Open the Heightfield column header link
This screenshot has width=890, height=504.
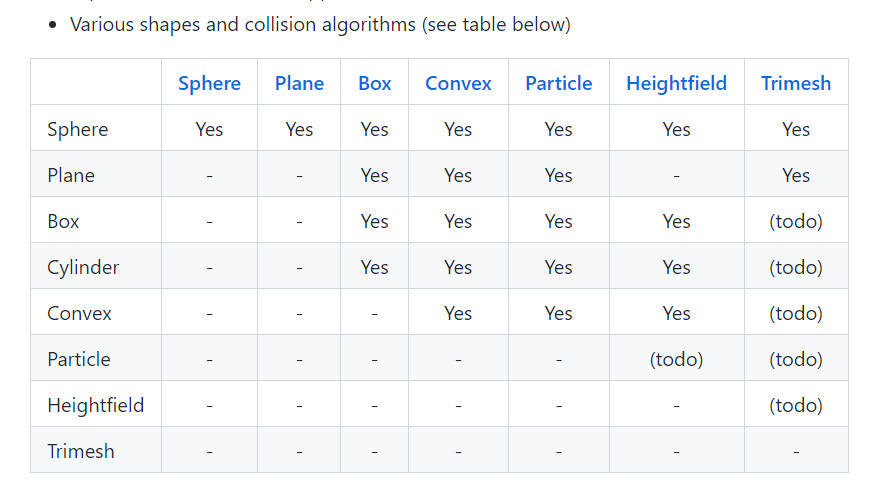click(x=676, y=83)
